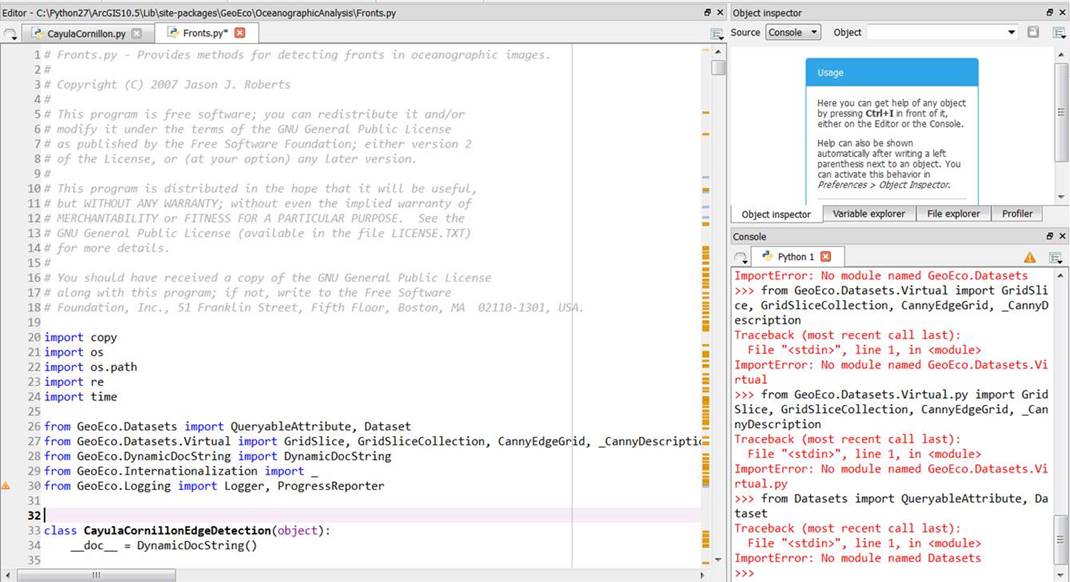This screenshot has width=1070, height=582.
Task: Click the editor horizontal scroll-right arrow
Action: [x=702, y=575]
